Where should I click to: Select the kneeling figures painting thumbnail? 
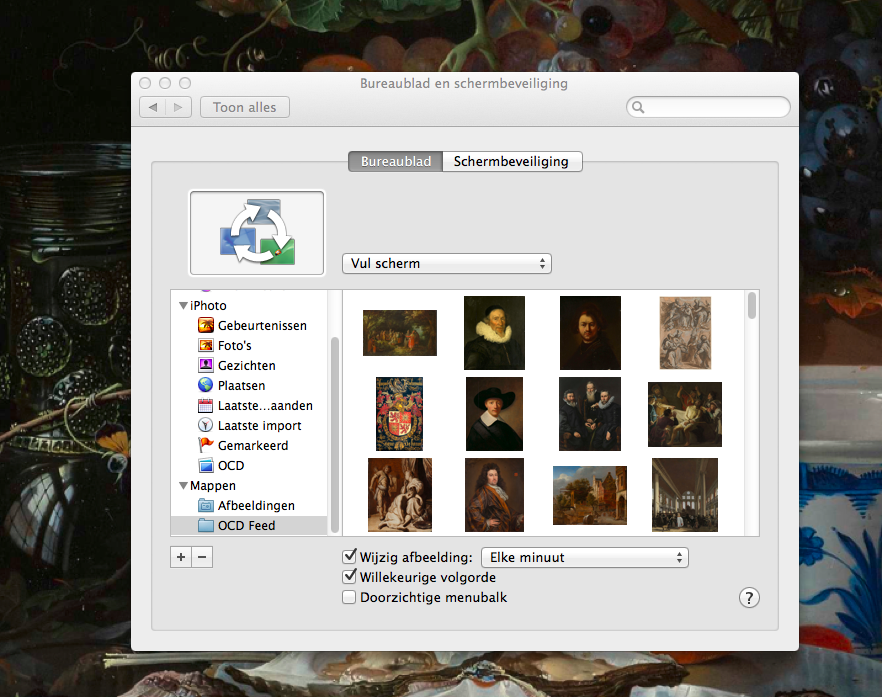[x=400, y=494]
